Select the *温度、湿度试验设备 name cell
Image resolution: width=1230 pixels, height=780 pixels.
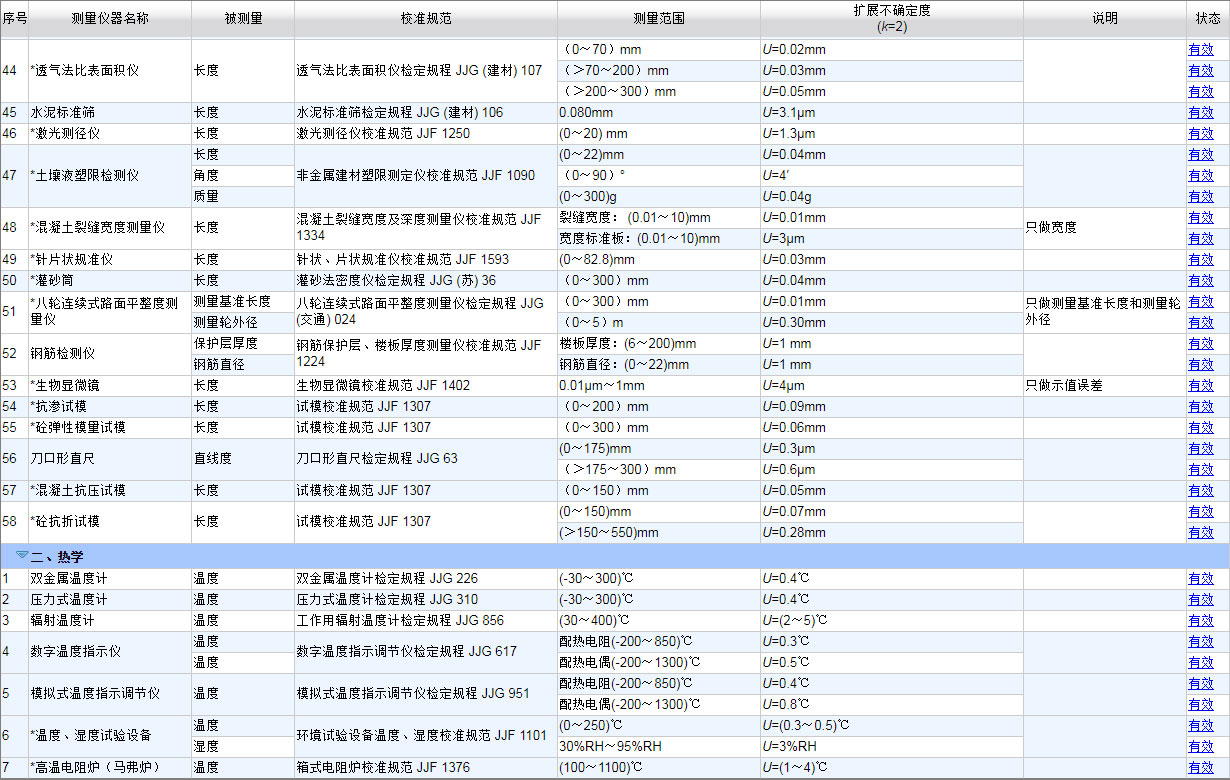[x=110, y=736]
